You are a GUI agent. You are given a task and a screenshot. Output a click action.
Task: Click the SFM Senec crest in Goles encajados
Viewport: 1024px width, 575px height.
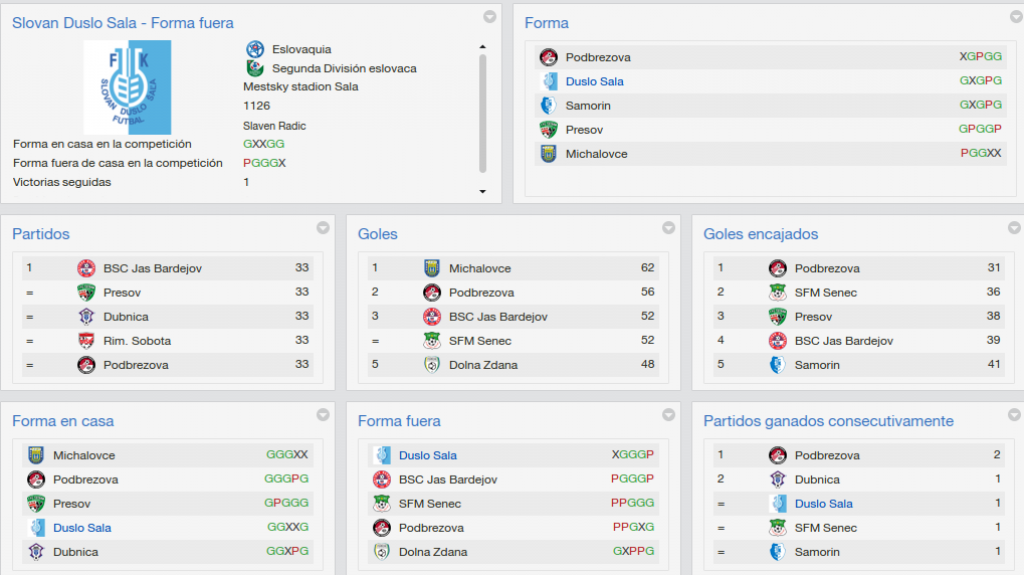(x=777, y=292)
